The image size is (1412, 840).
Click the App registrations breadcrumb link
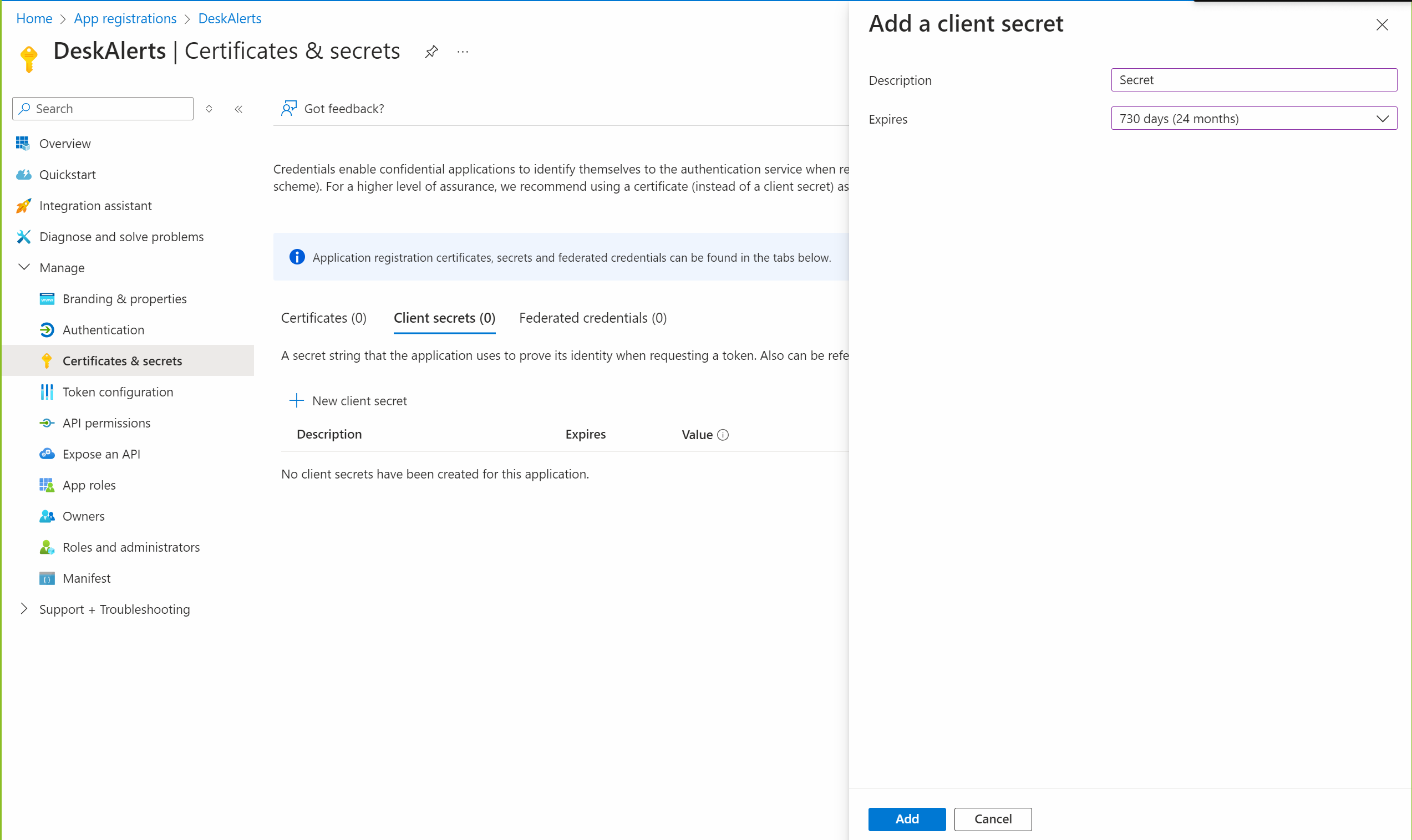click(125, 19)
